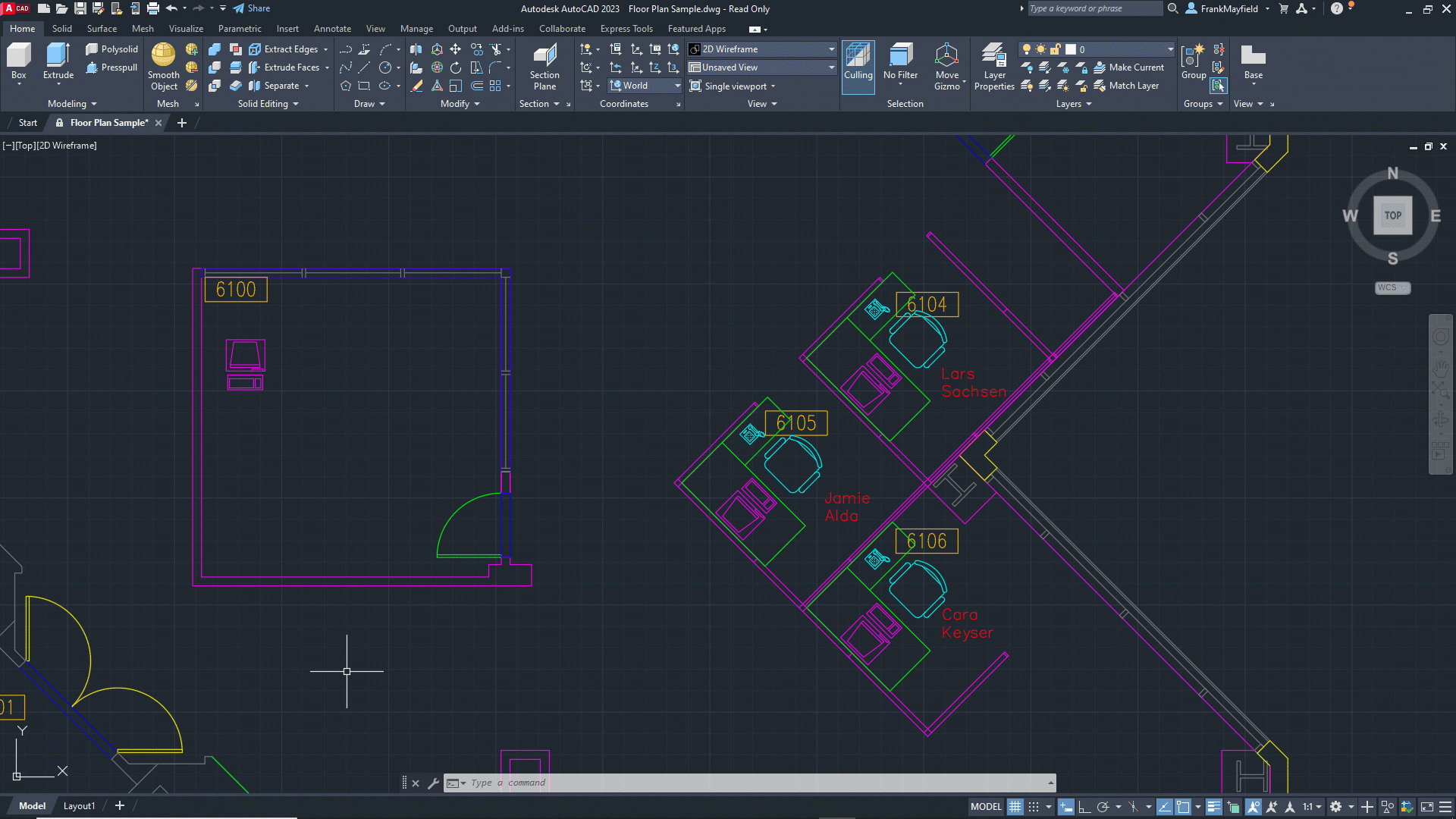This screenshot has width=1456, height=819.
Task: Open the Unsaved View dropdown
Action: click(x=831, y=67)
